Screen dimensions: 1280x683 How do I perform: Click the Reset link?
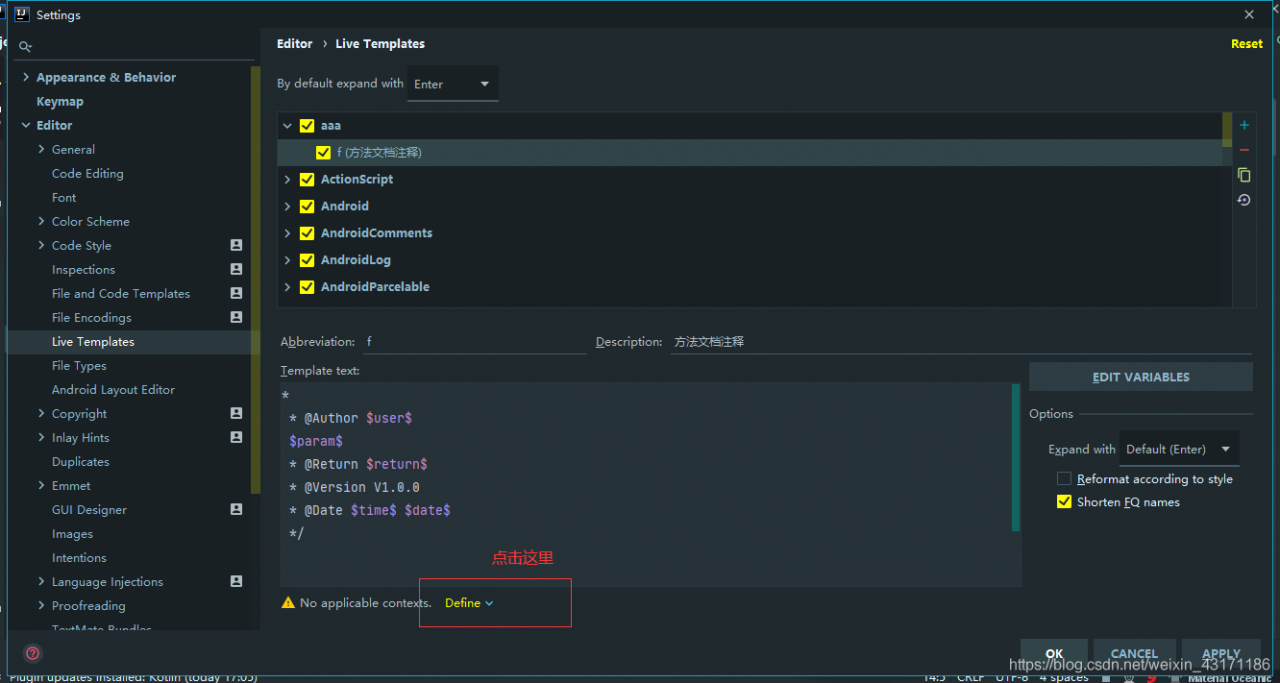(1246, 44)
